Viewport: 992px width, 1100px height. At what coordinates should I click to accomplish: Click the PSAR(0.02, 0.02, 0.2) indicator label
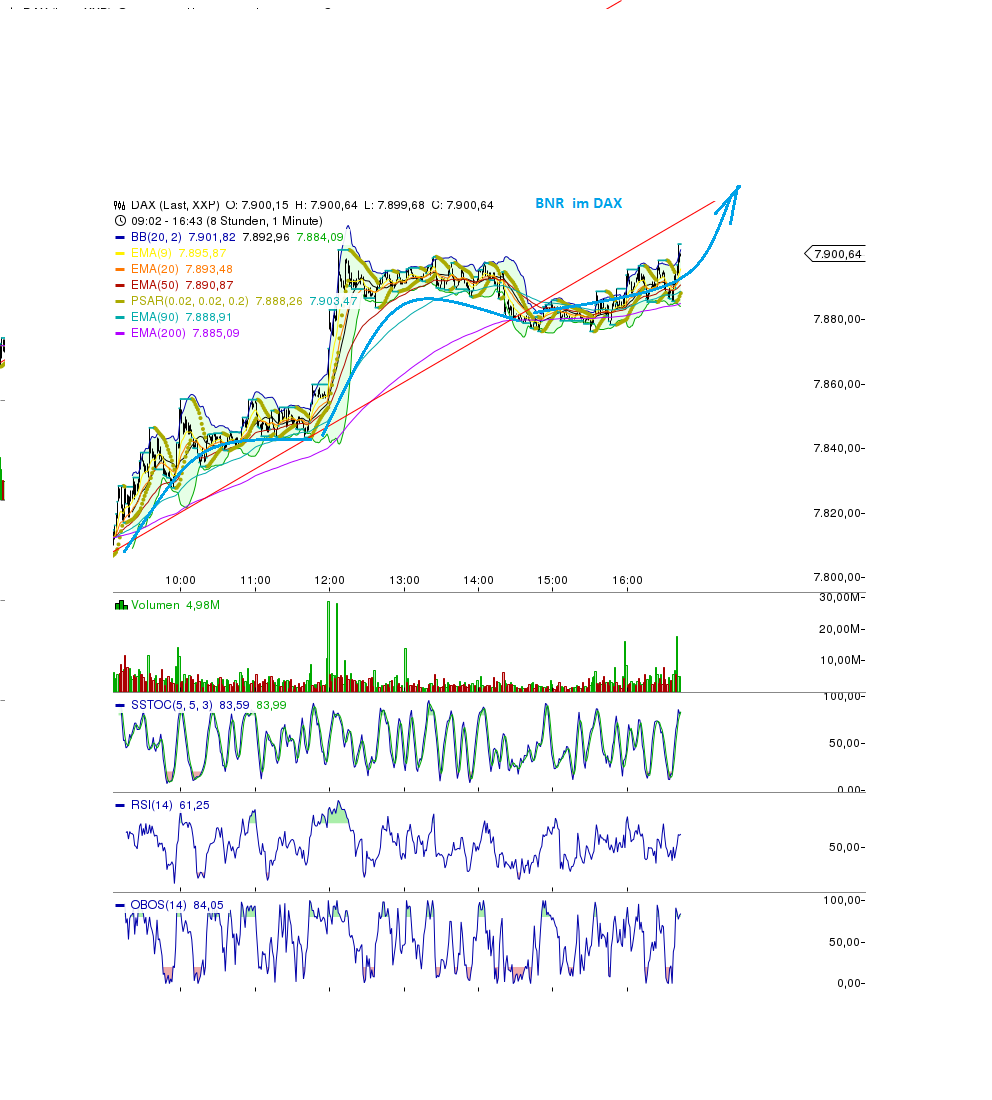pos(189,301)
